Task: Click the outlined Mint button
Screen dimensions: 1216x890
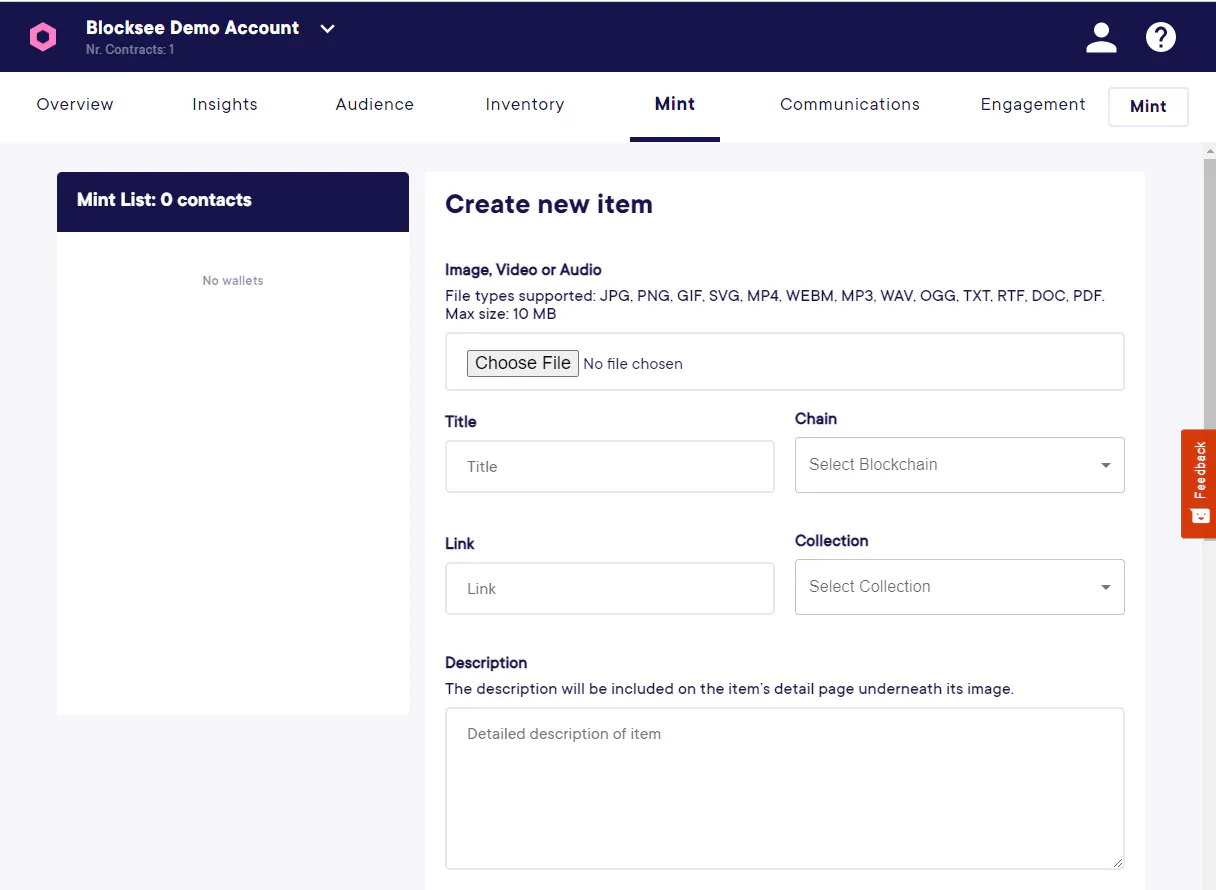Action: [1148, 107]
